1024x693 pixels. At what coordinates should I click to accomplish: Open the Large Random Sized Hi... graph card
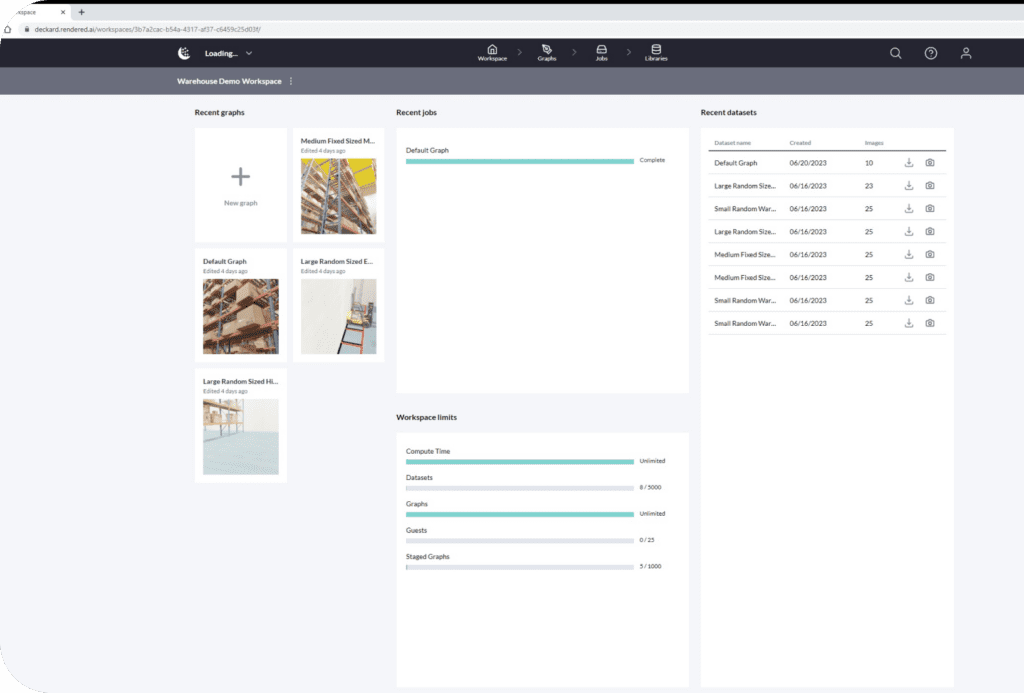(x=240, y=427)
